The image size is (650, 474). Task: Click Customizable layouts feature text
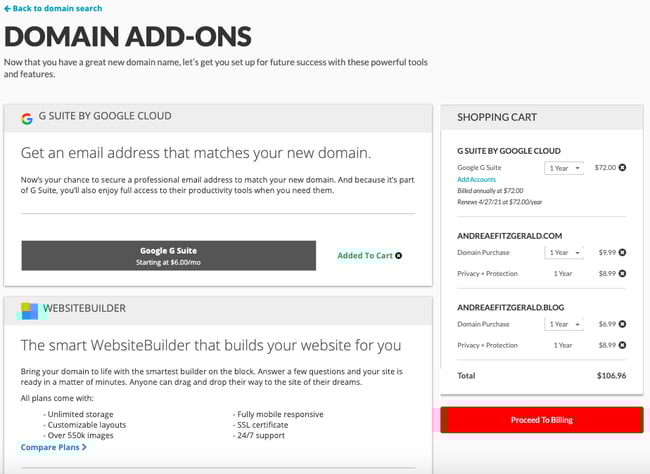[87, 425]
